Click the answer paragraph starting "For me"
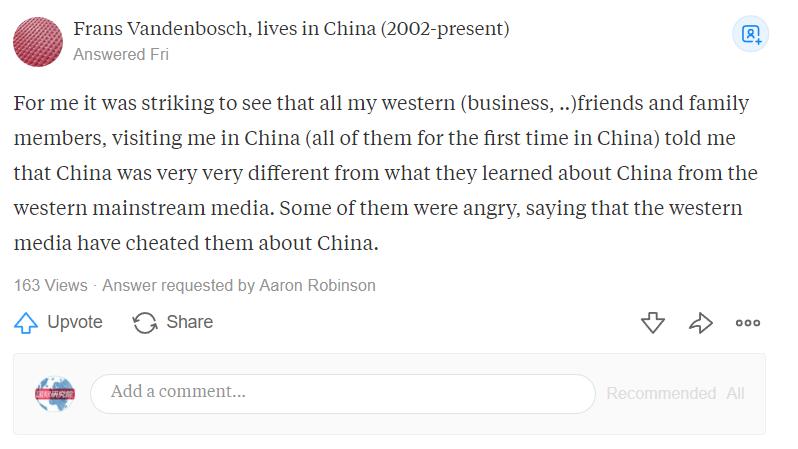Screen dimensions: 798x449 point(380,173)
